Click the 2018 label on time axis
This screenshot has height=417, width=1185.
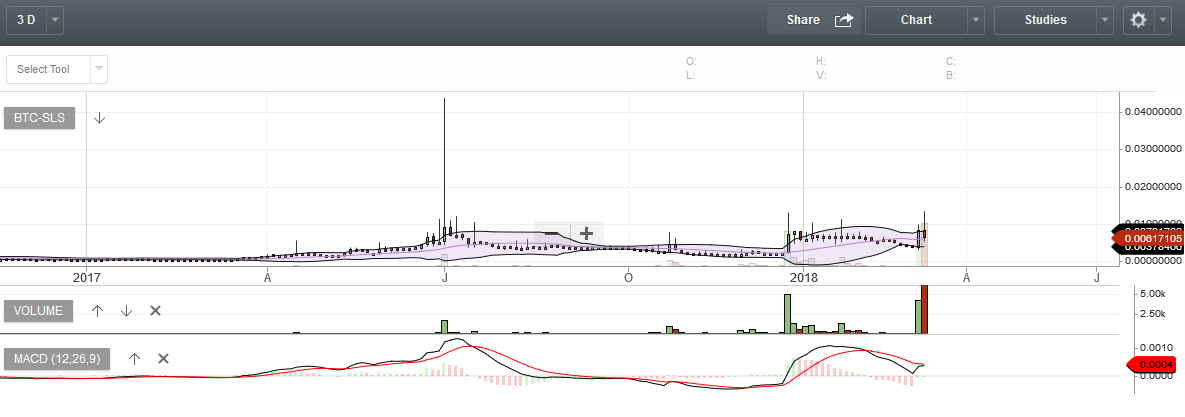point(803,277)
